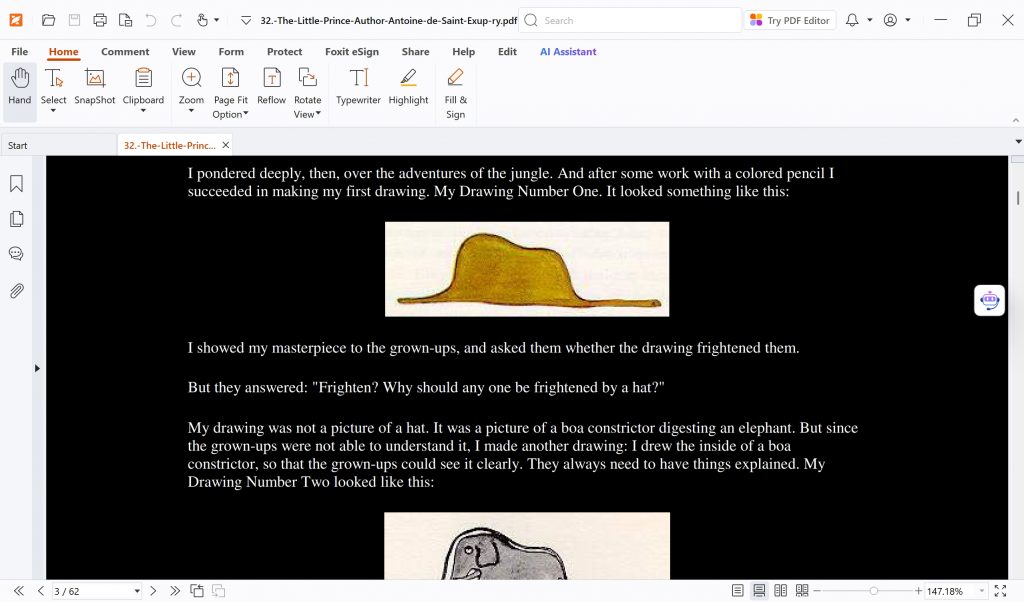The height and width of the screenshot is (602, 1024).
Task: Click the touch mode hand icon
Action: (x=202, y=20)
